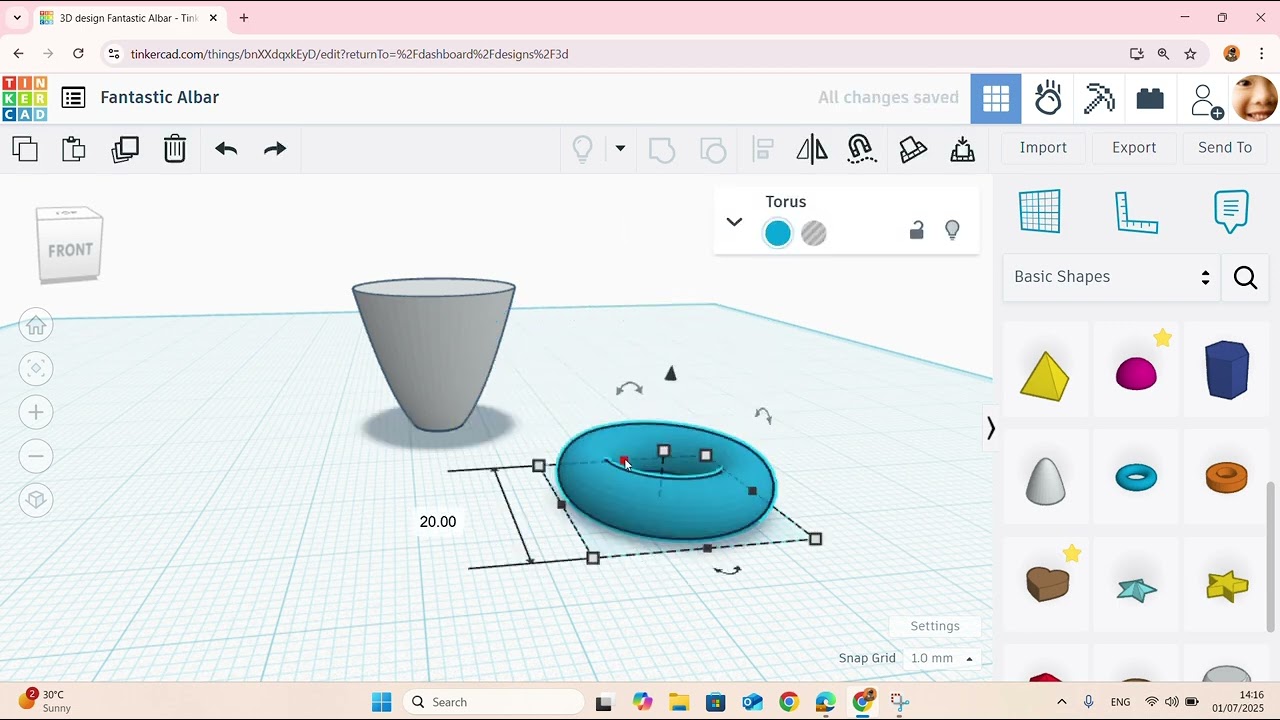The height and width of the screenshot is (720, 1280).
Task: Duplicate and repeat the selected shape
Action: click(125, 149)
